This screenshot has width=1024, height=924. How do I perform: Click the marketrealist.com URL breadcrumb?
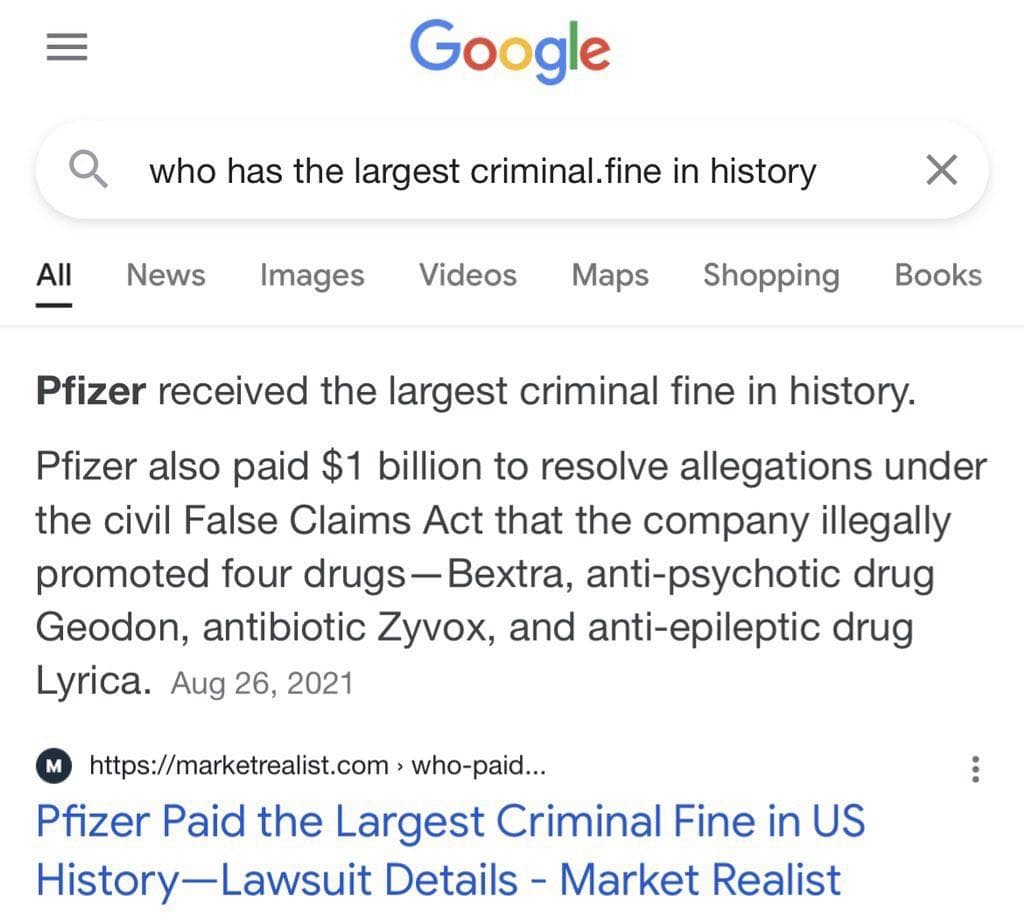click(318, 767)
